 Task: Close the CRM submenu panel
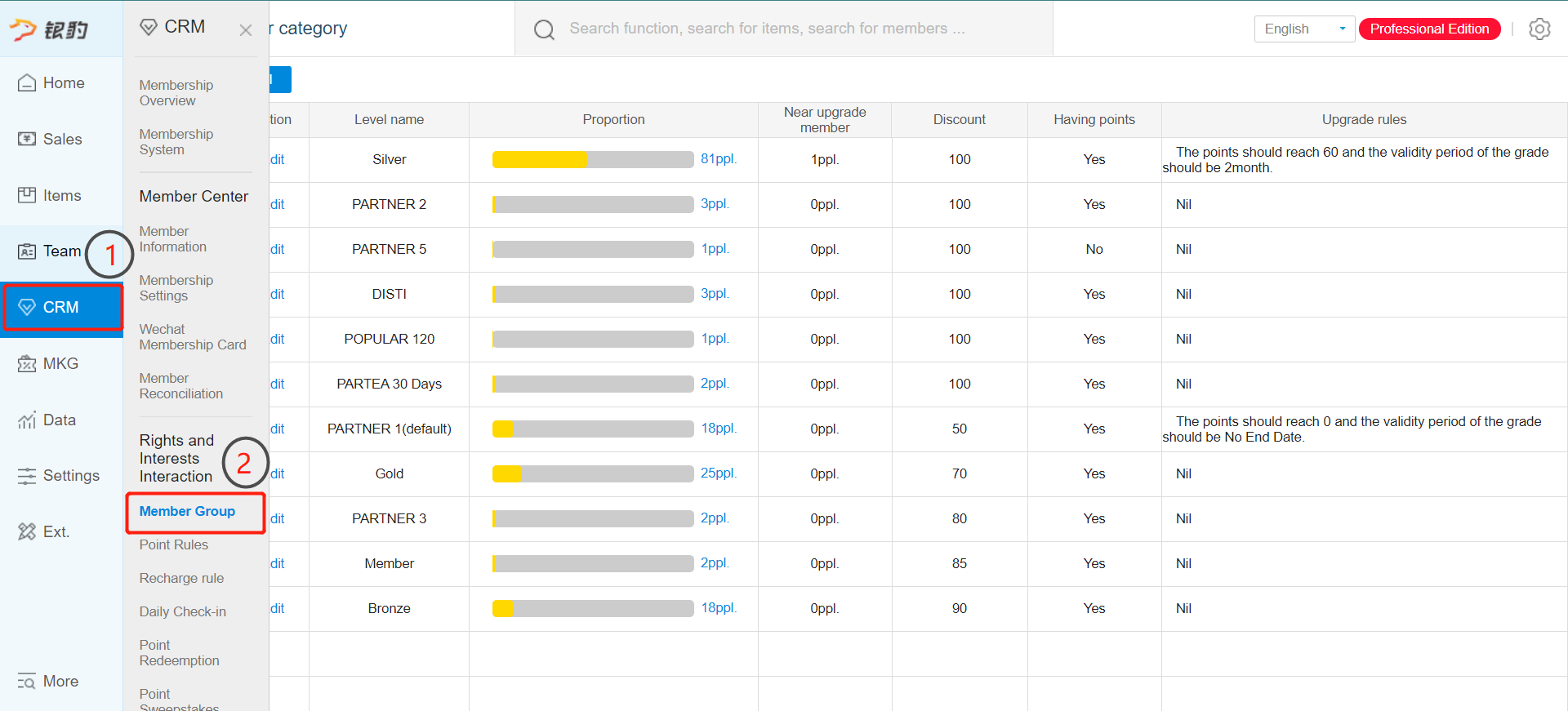tap(246, 30)
